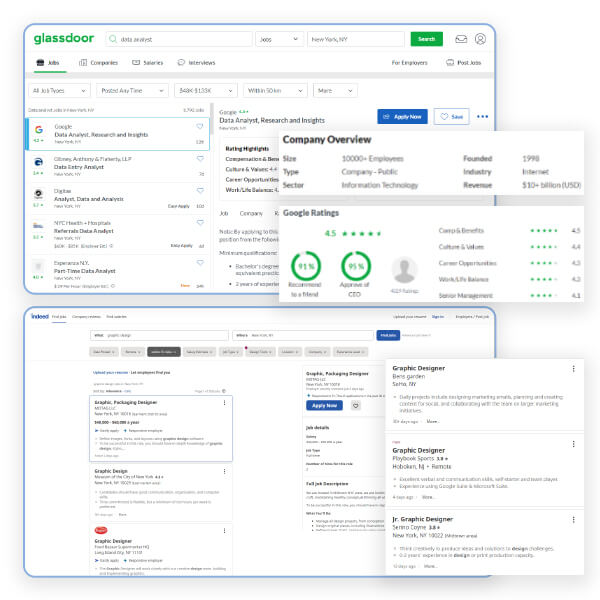Open the Glassdoor user profile icon
Screen dimensions: 600x600
click(x=480, y=39)
